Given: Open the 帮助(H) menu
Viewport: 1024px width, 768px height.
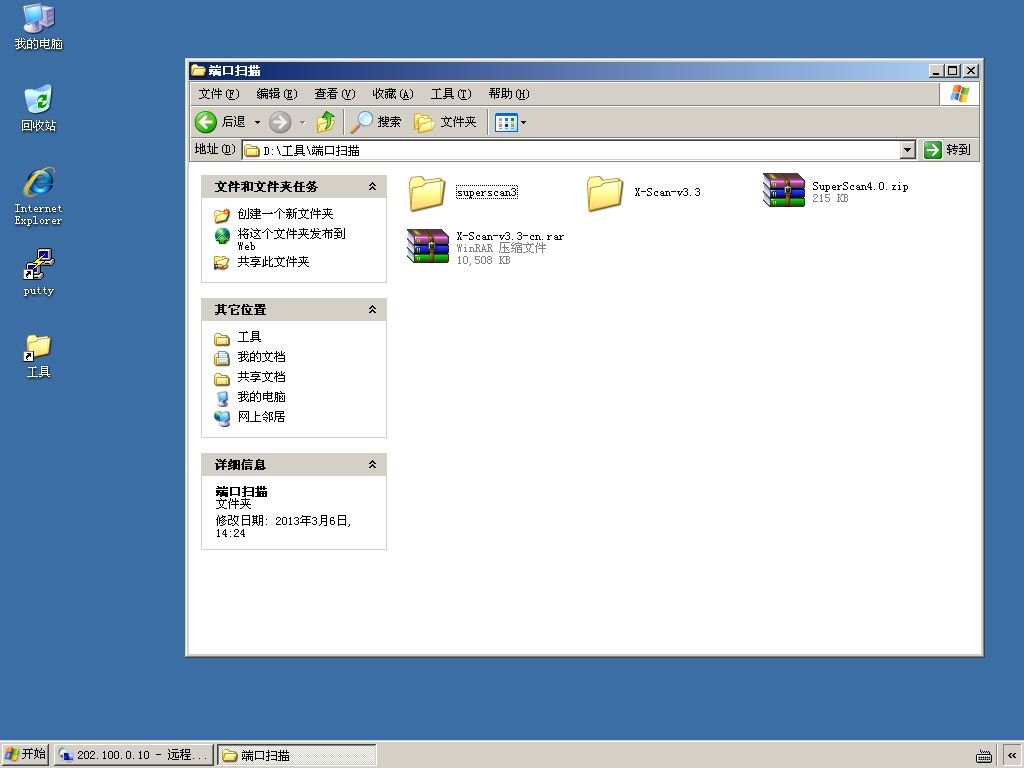Looking at the screenshot, I should pyautogui.click(x=509, y=94).
